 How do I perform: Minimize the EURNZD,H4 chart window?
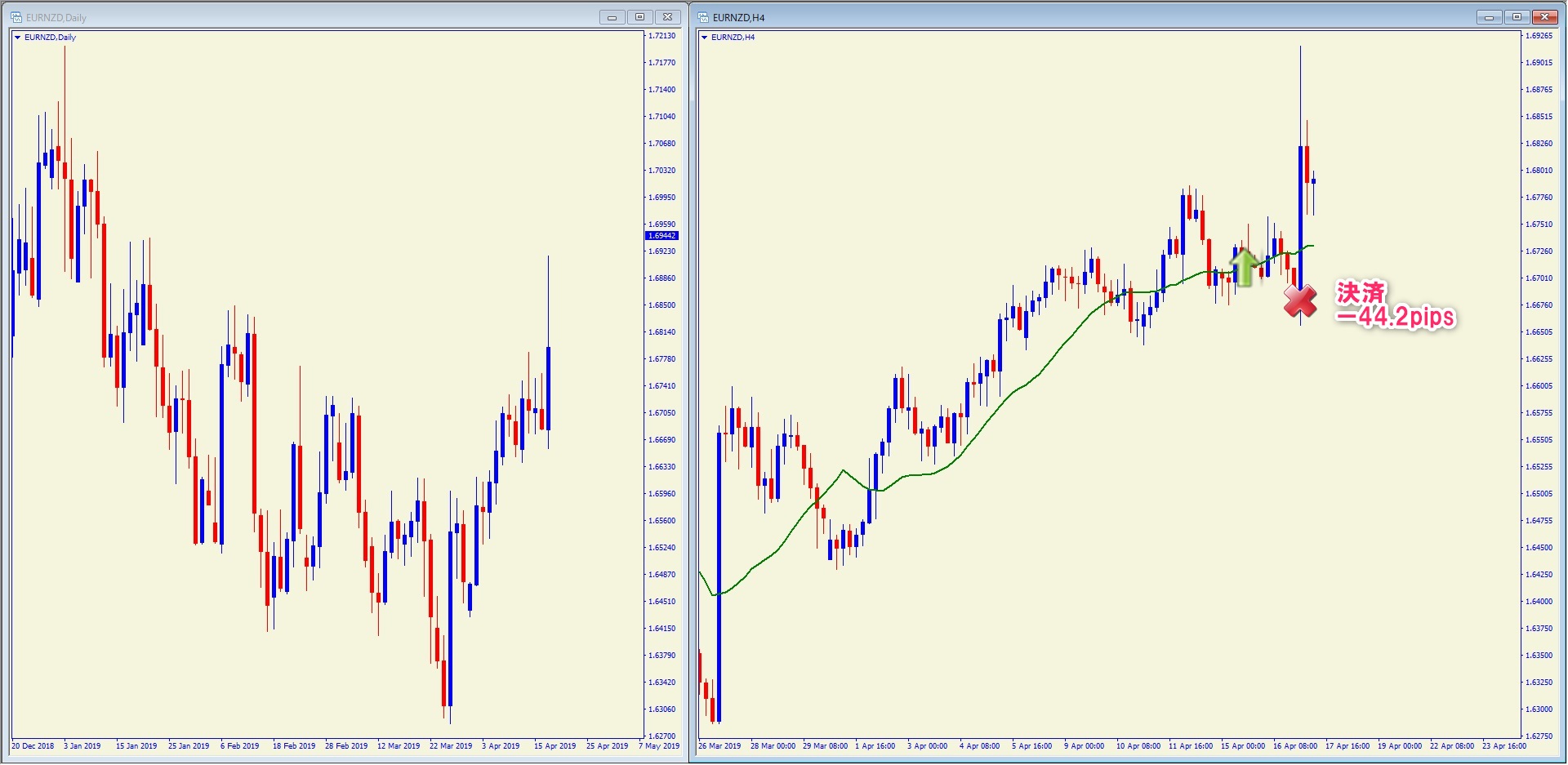point(1489,17)
